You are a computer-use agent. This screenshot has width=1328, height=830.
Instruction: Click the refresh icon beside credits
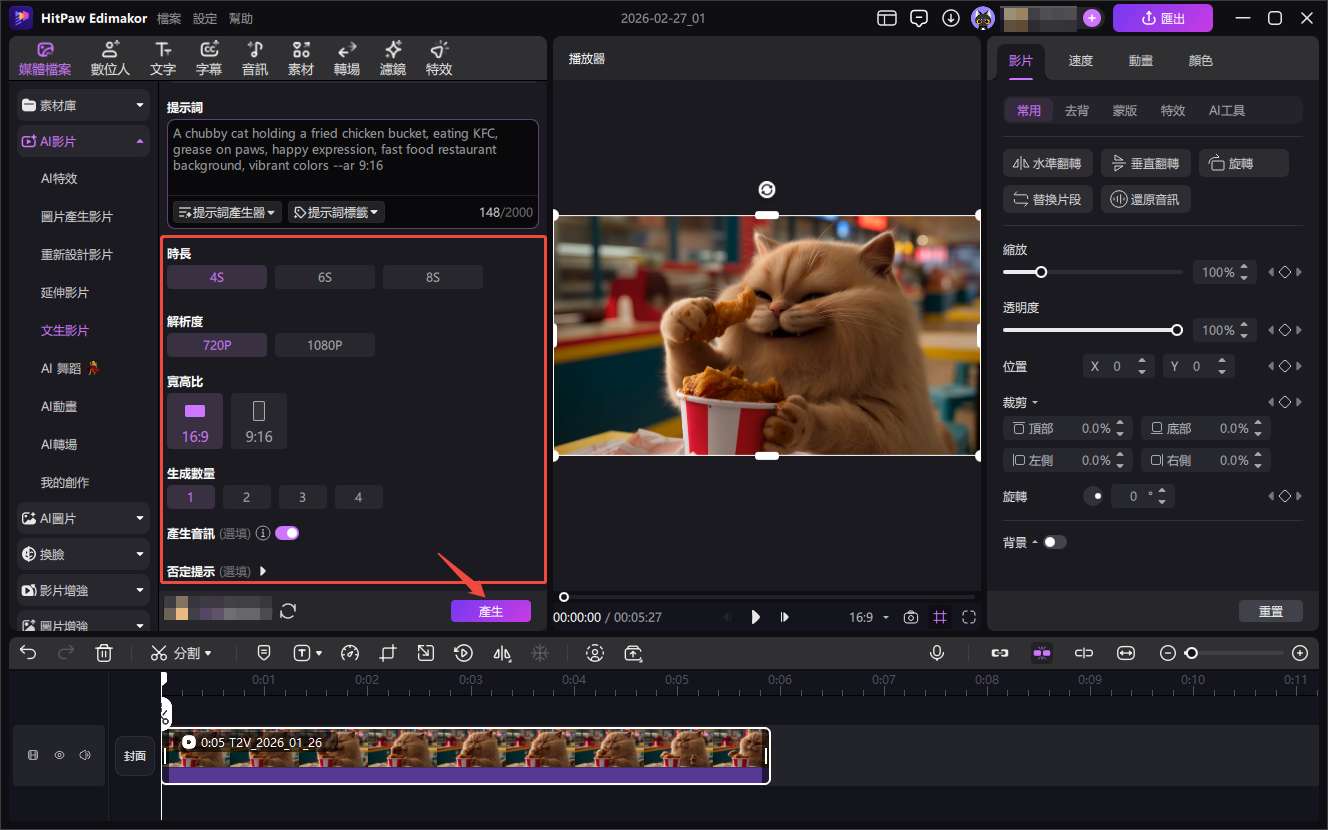click(x=288, y=611)
